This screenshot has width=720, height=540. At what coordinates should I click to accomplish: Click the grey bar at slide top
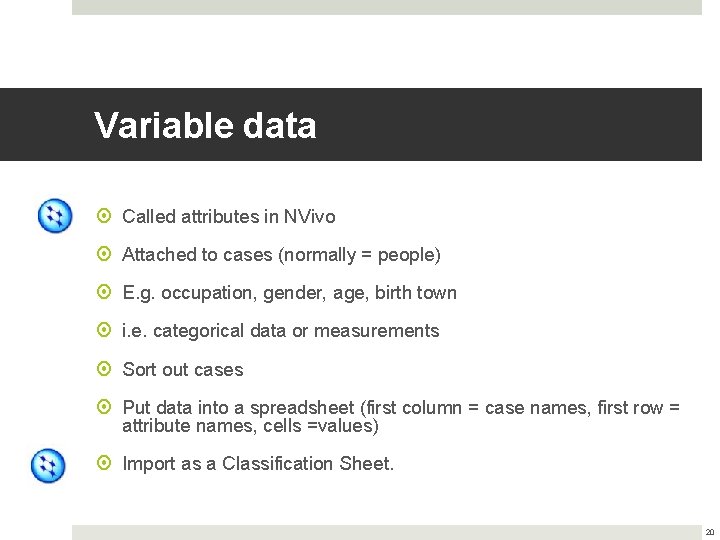point(386,7)
